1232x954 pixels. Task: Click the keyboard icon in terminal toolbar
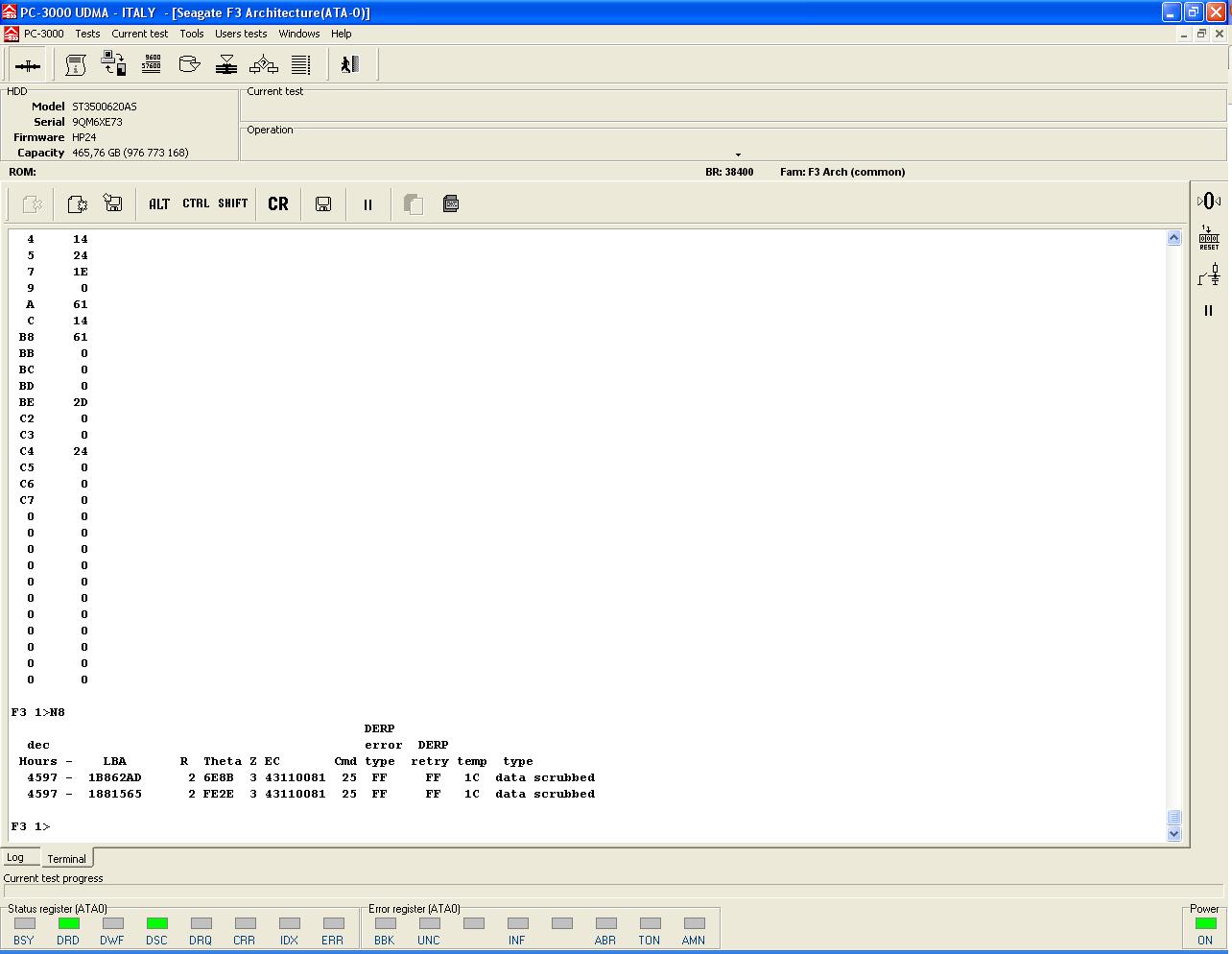451,203
